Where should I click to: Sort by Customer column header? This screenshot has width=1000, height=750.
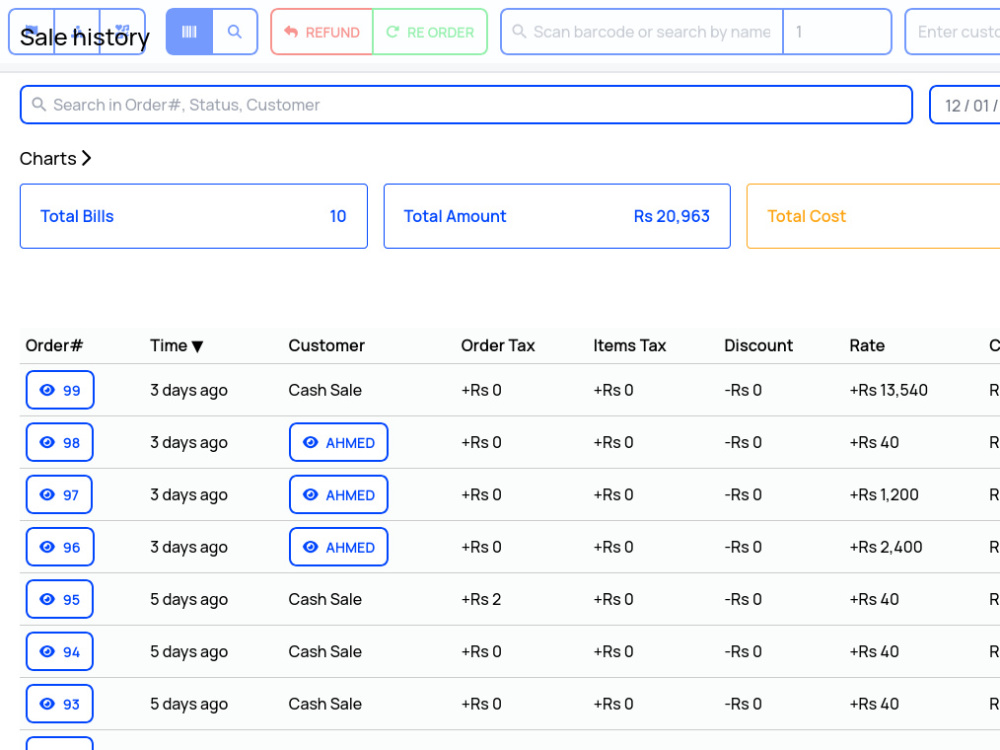coord(327,346)
